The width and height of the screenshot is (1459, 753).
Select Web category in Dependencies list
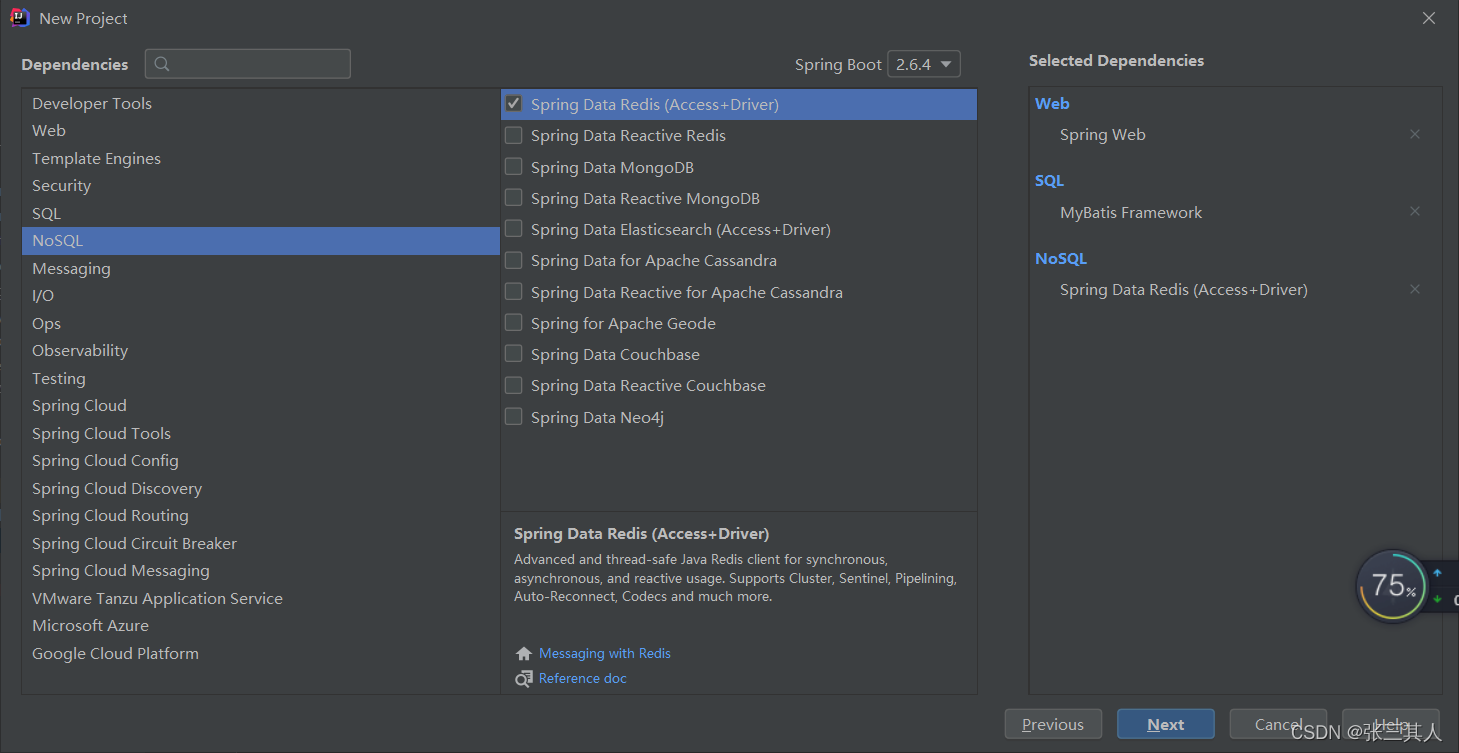(260, 131)
